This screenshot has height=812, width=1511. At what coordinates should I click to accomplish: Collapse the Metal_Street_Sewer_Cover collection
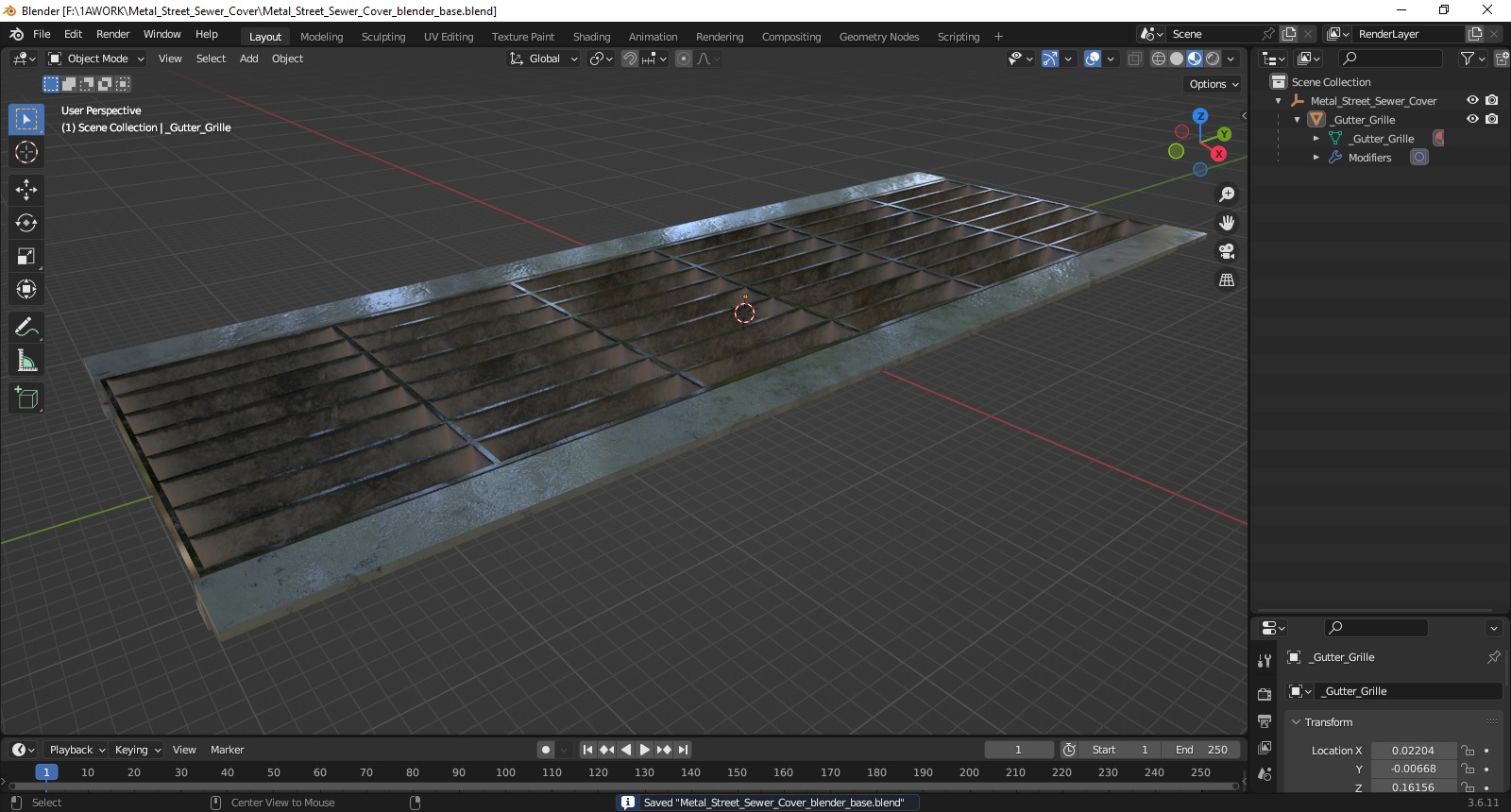point(1279,101)
